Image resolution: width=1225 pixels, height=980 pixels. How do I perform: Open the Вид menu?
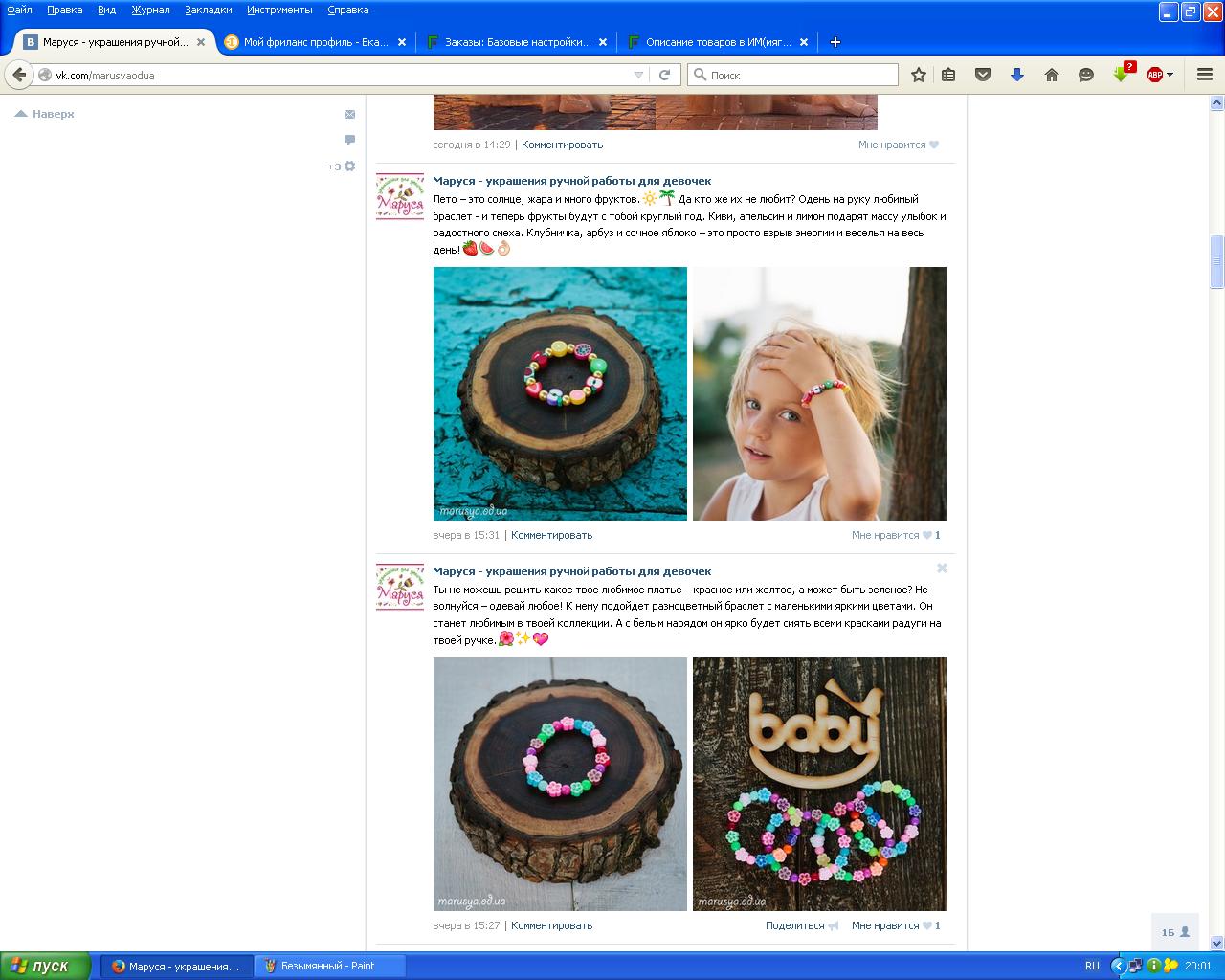(106, 10)
